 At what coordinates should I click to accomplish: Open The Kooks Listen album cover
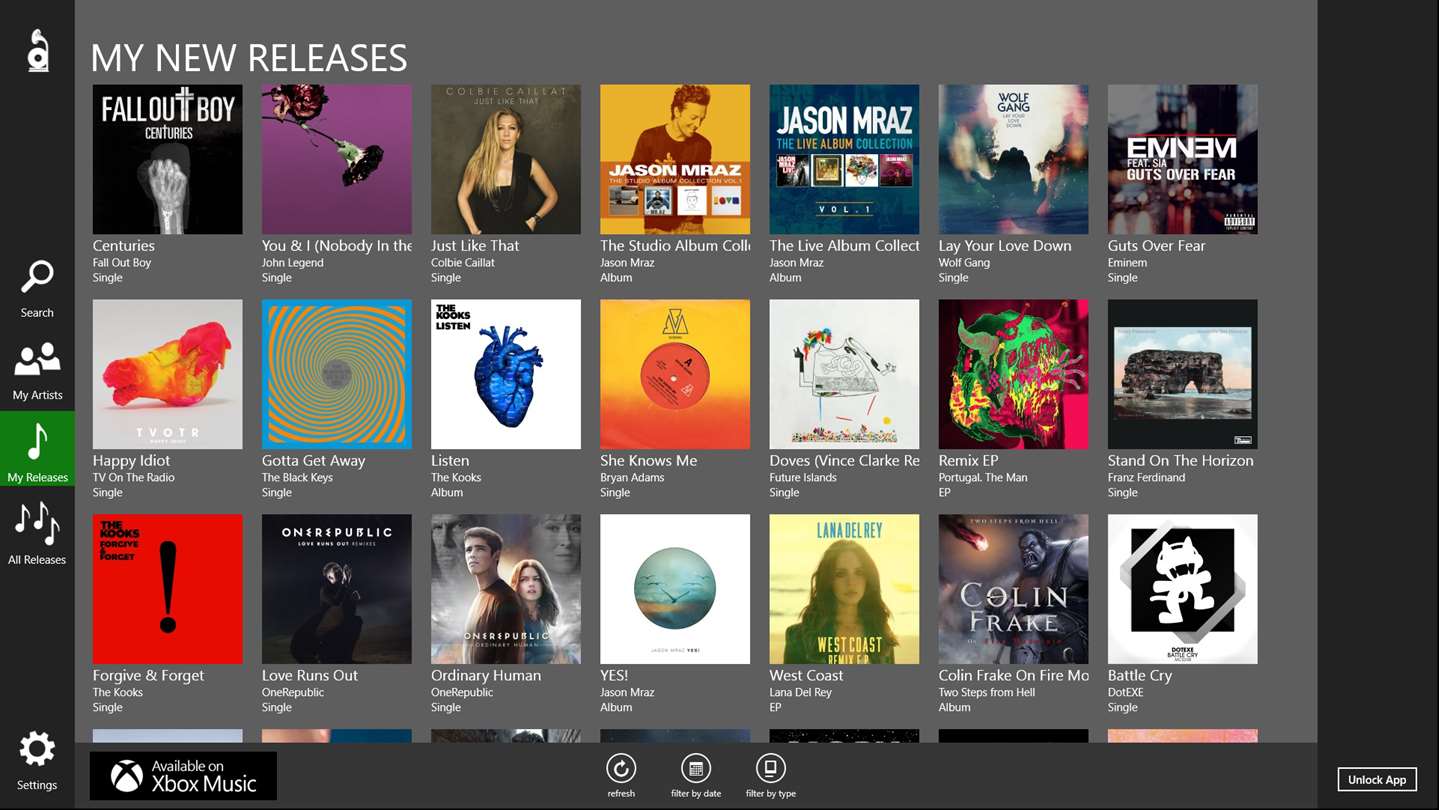pos(506,374)
